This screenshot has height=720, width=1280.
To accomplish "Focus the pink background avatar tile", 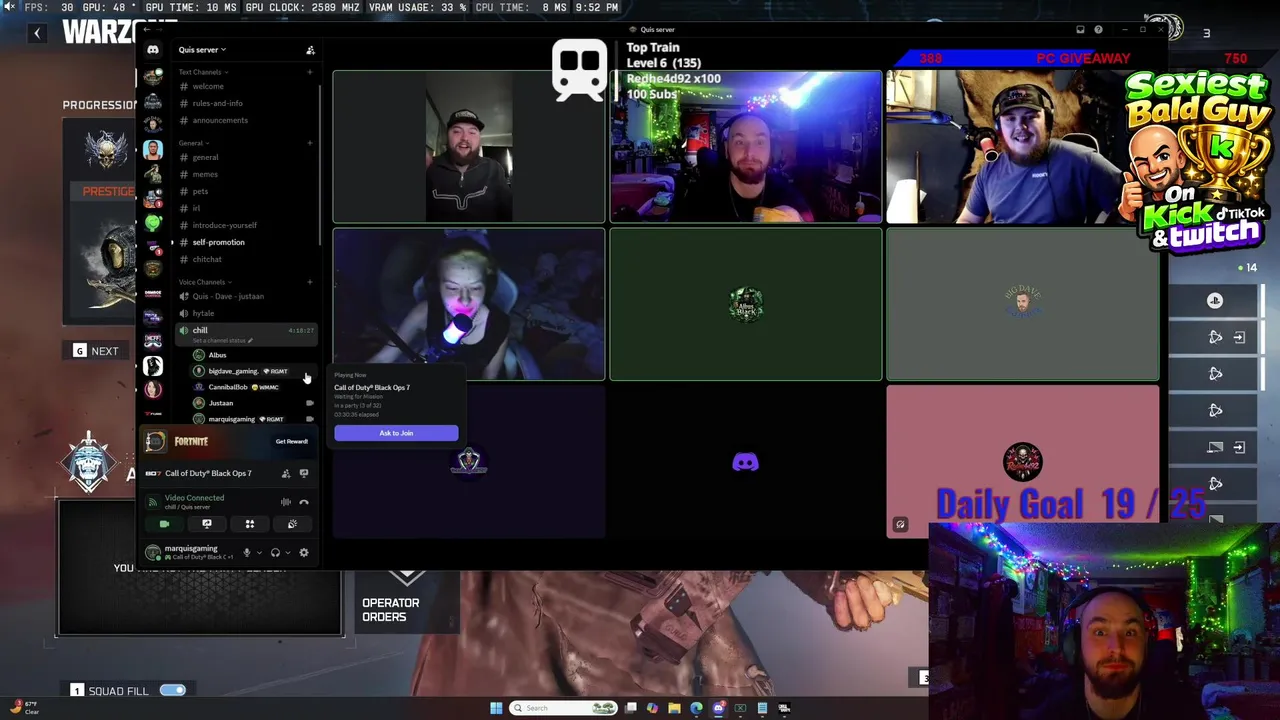I will (1023, 462).
